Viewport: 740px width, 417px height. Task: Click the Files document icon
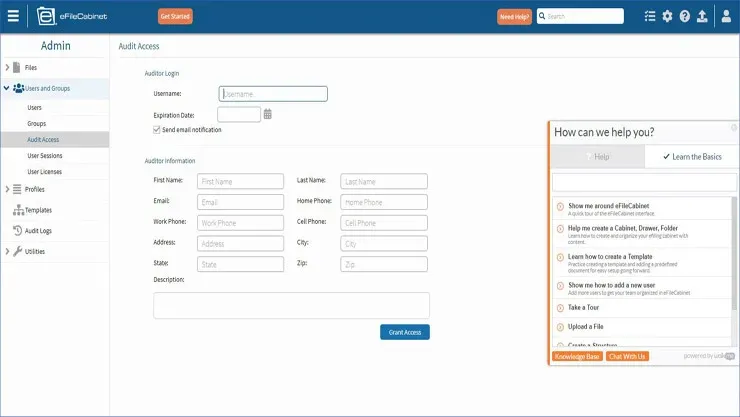coord(17,67)
